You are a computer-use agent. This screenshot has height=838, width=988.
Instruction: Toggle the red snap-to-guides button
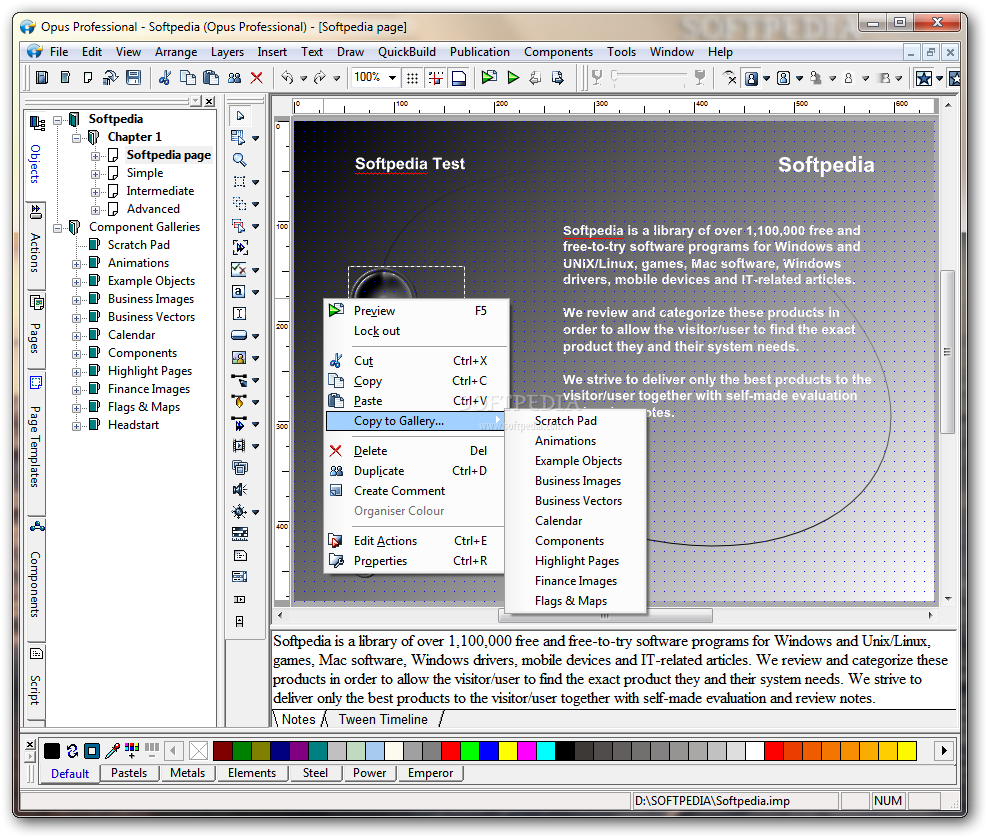click(x=435, y=77)
